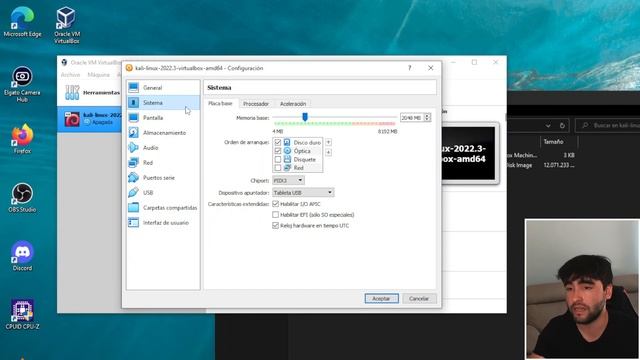Click help question mark in Configuración dialog
640x360 pixels.
click(x=409, y=68)
